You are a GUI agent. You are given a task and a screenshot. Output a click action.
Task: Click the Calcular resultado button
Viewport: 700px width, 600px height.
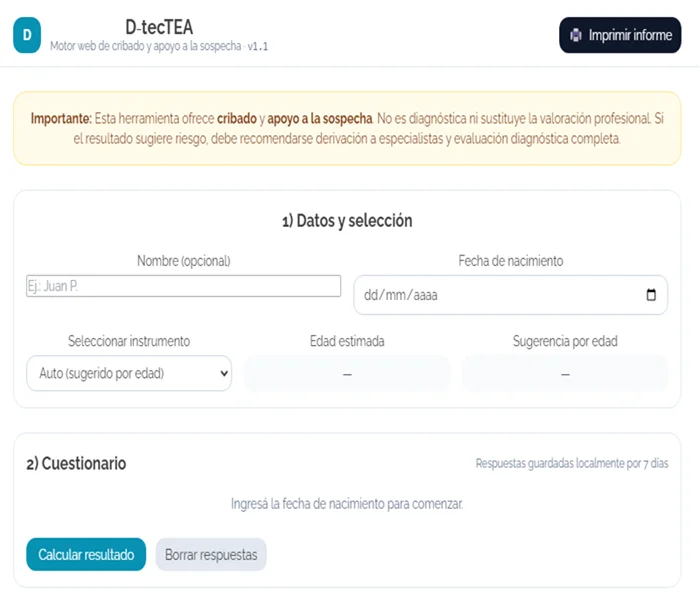click(86, 554)
